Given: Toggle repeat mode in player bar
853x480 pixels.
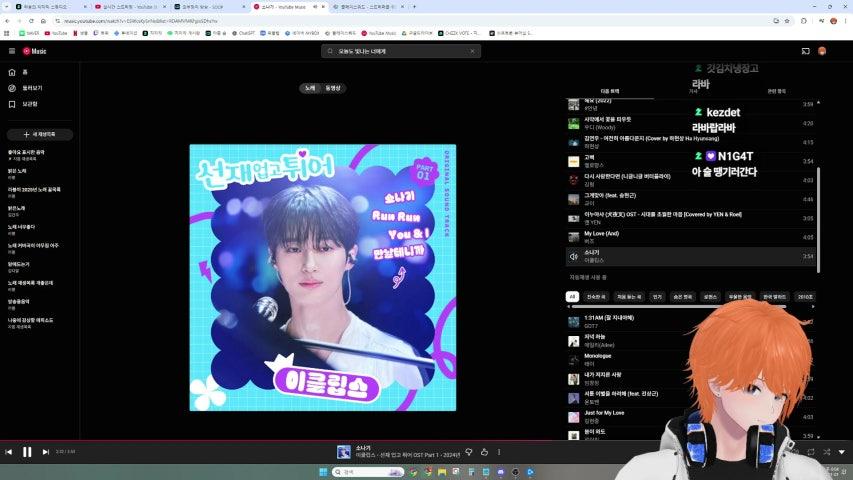Looking at the screenshot, I should point(811,452).
